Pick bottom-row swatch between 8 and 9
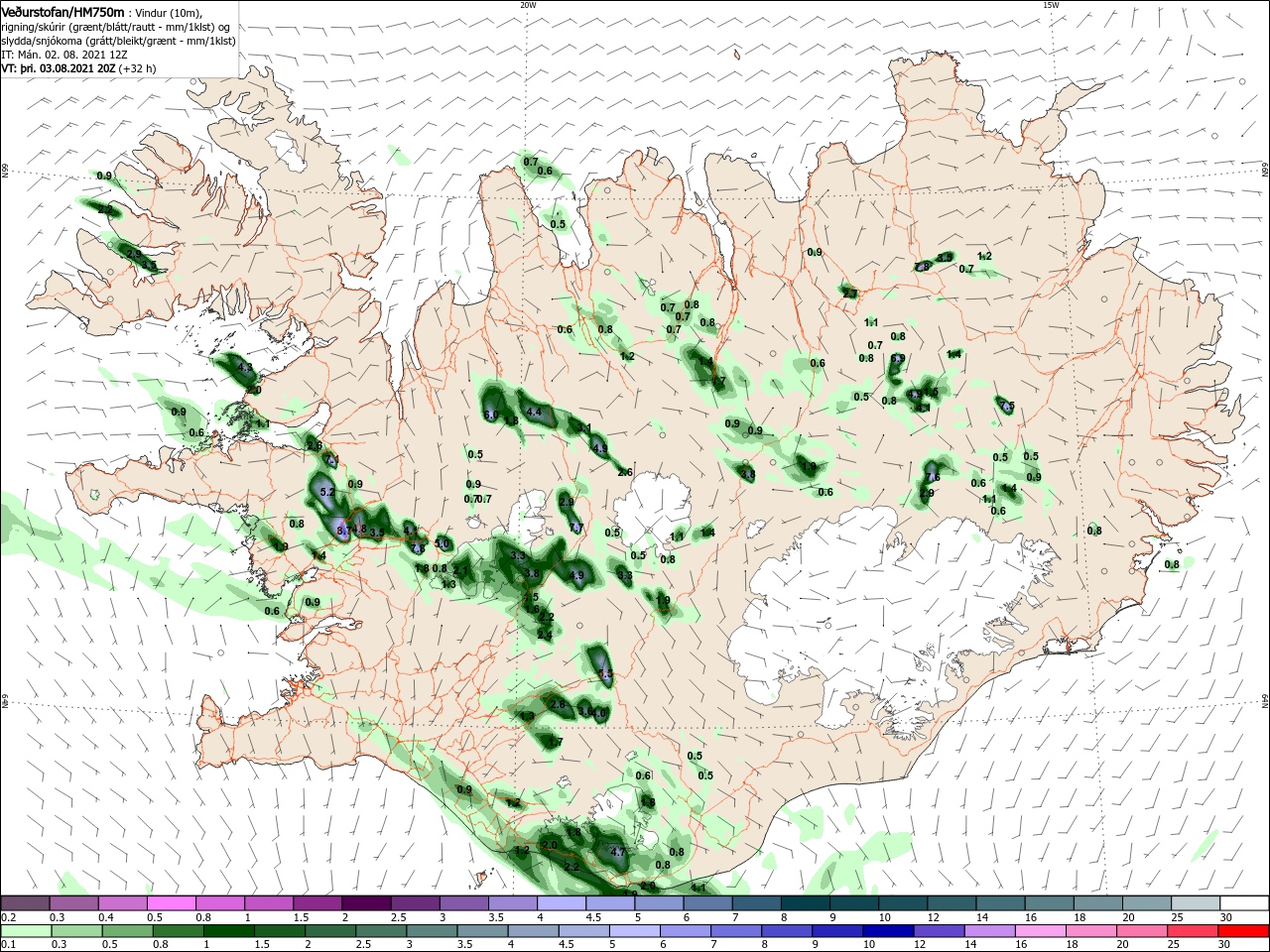Viewport: 1270px width, 952px height. click(x=788, y=931)
